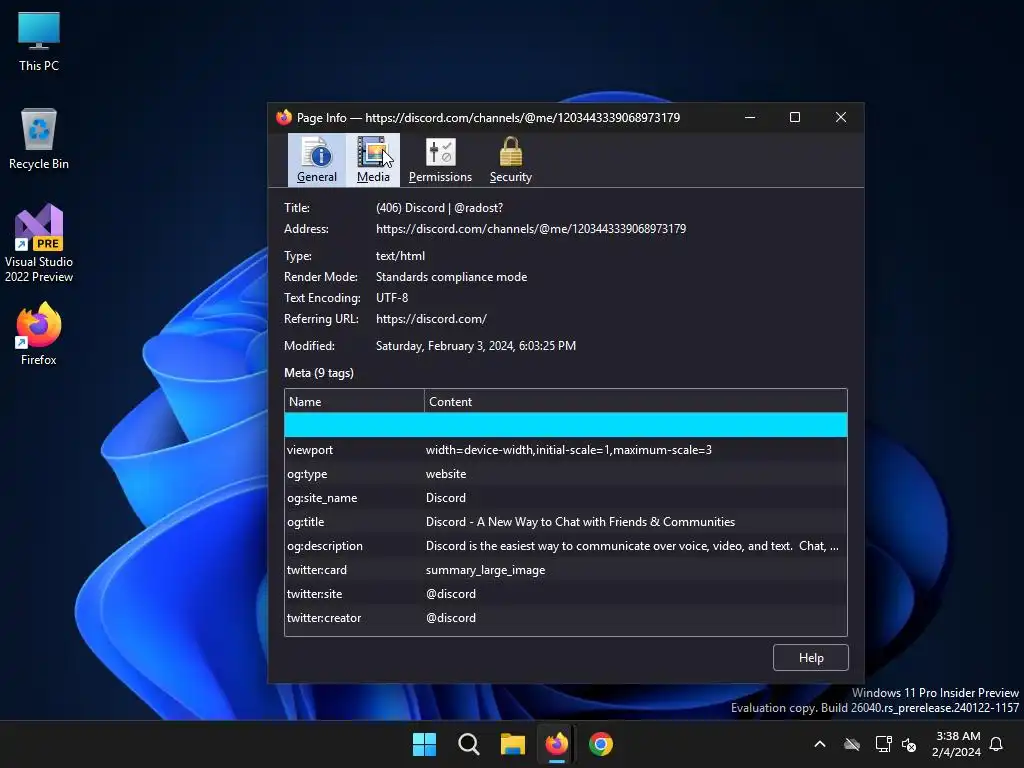Screen dimensions: 1024x768
Task: Select Recycle Bin desktop icon
Action: point(39,139)
